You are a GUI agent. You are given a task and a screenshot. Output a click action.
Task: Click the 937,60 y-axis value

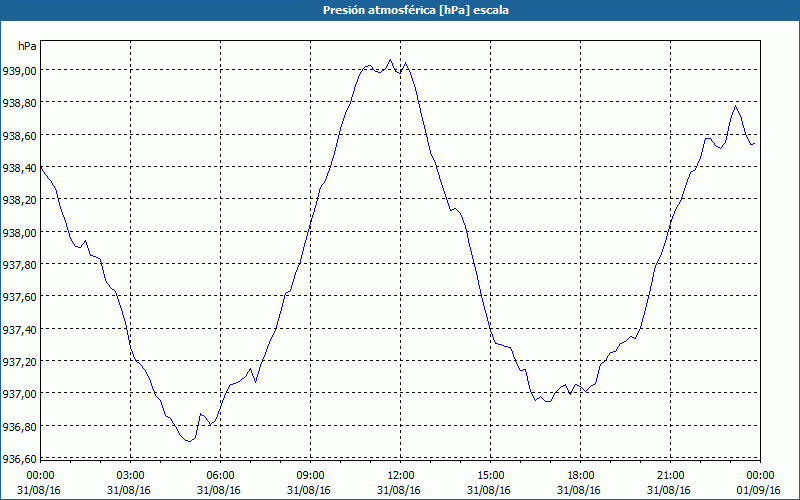click(19, 297)
